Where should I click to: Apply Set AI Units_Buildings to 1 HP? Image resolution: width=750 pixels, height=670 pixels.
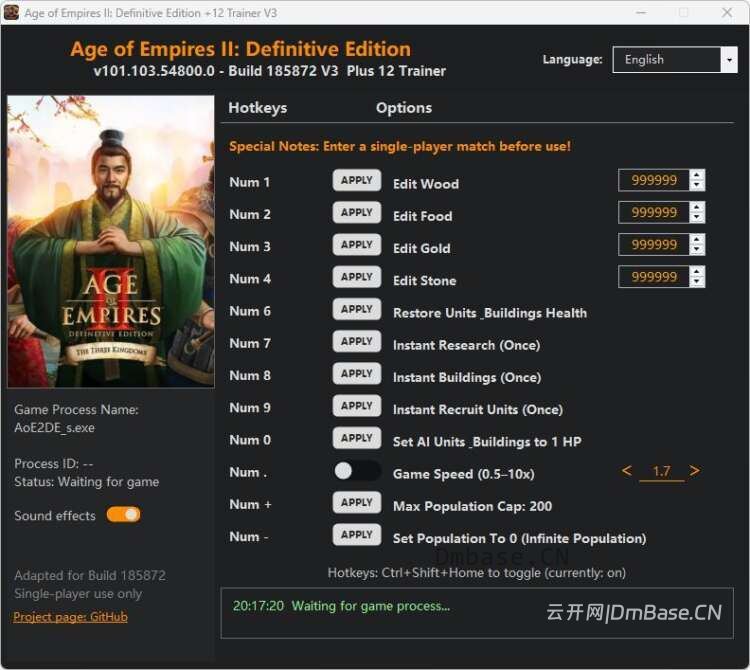[x=357, y=438]
